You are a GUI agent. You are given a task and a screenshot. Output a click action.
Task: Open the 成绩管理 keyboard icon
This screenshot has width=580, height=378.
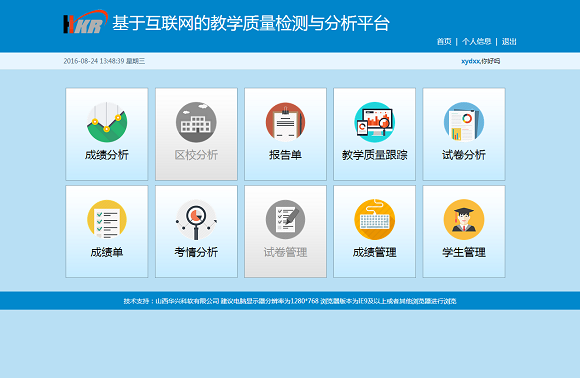pyautogui.click(x=374, y=220)
